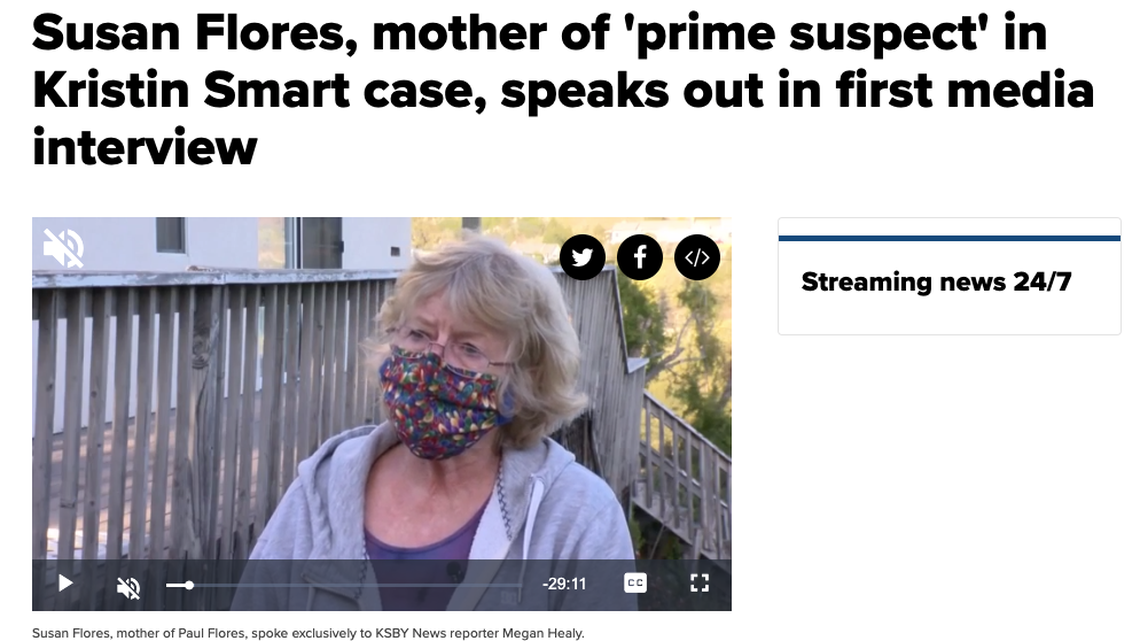The width and height of the screenshot is (1140, 641).
Task: Enter fullscreen mode for the video
Action: [699, 583]
